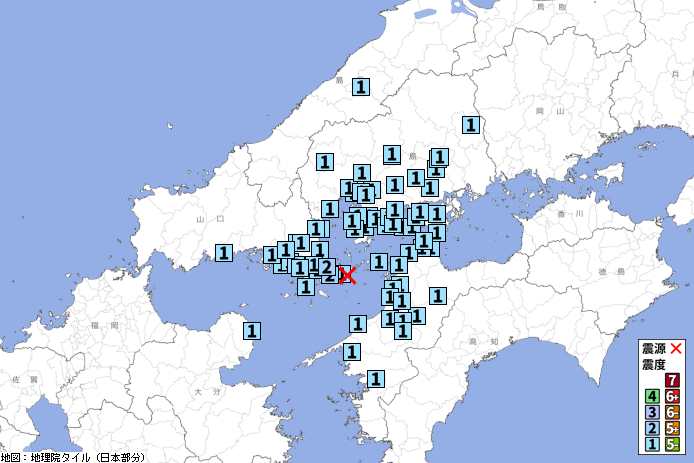The image size is (694, 463).
Task: Click the red X epicenter marker on map
Action: coord(347,276)
